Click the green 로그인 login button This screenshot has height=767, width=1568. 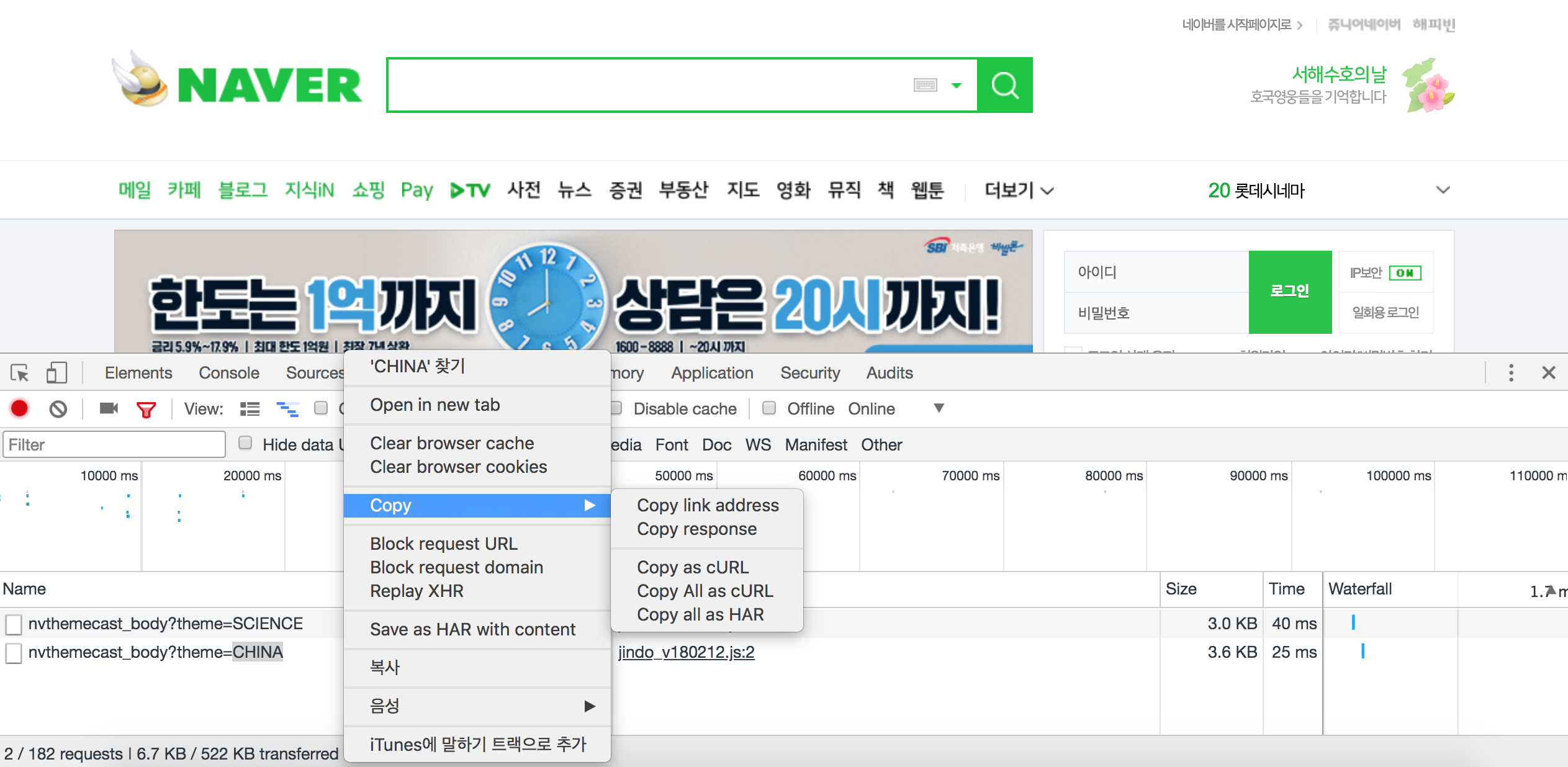coord(1290,292)
